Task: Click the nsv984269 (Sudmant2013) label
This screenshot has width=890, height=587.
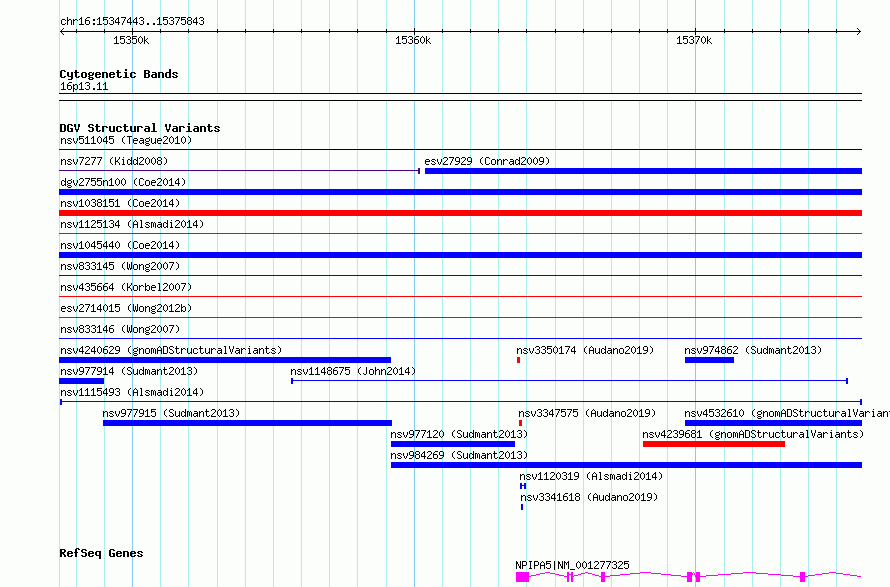Action: [x=459, y=455]
